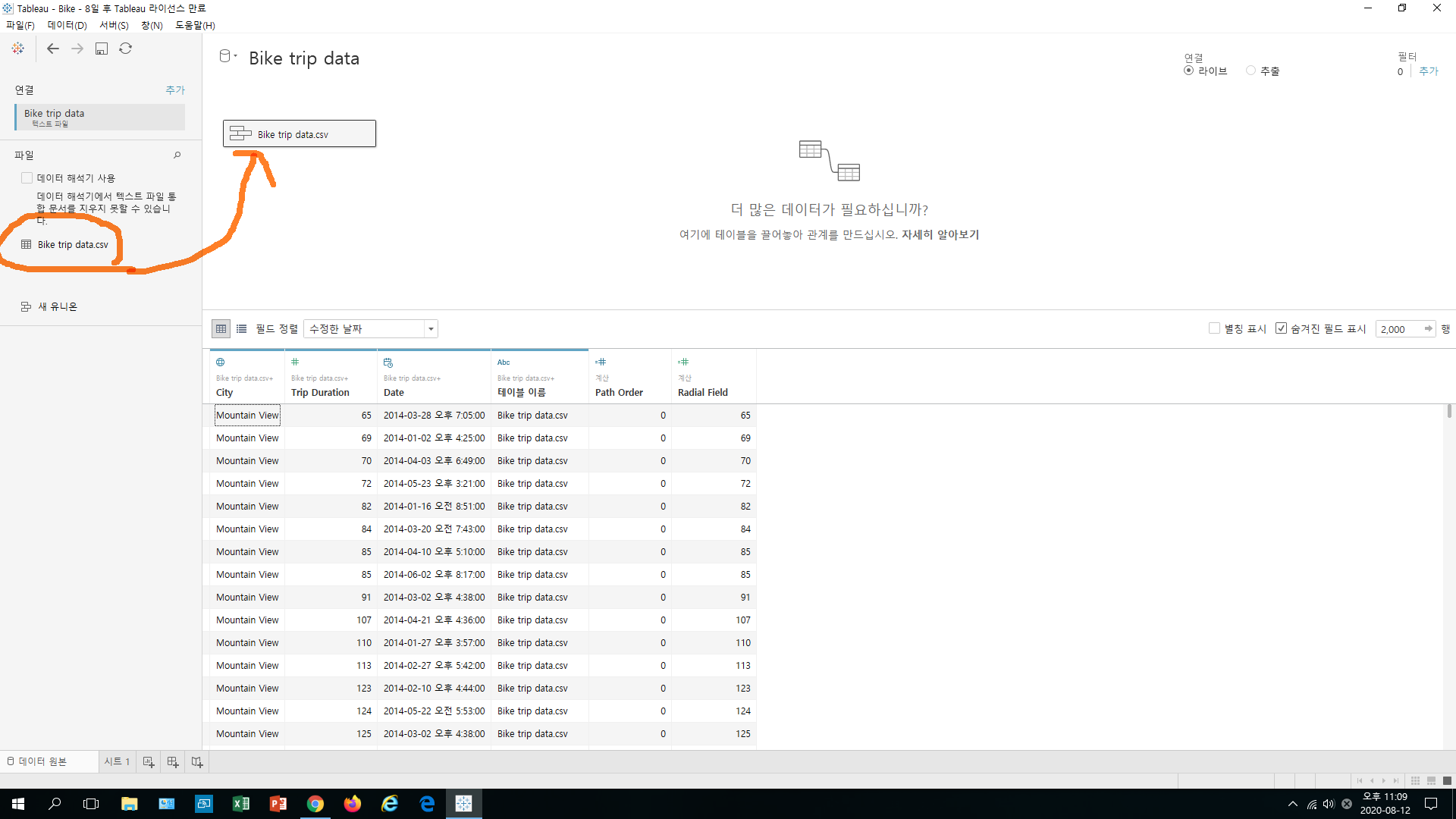Image resolution: width=1456 pixels, height=819 pixels.
Task: Click the row count input showing 2,000
Action: 1399,328
